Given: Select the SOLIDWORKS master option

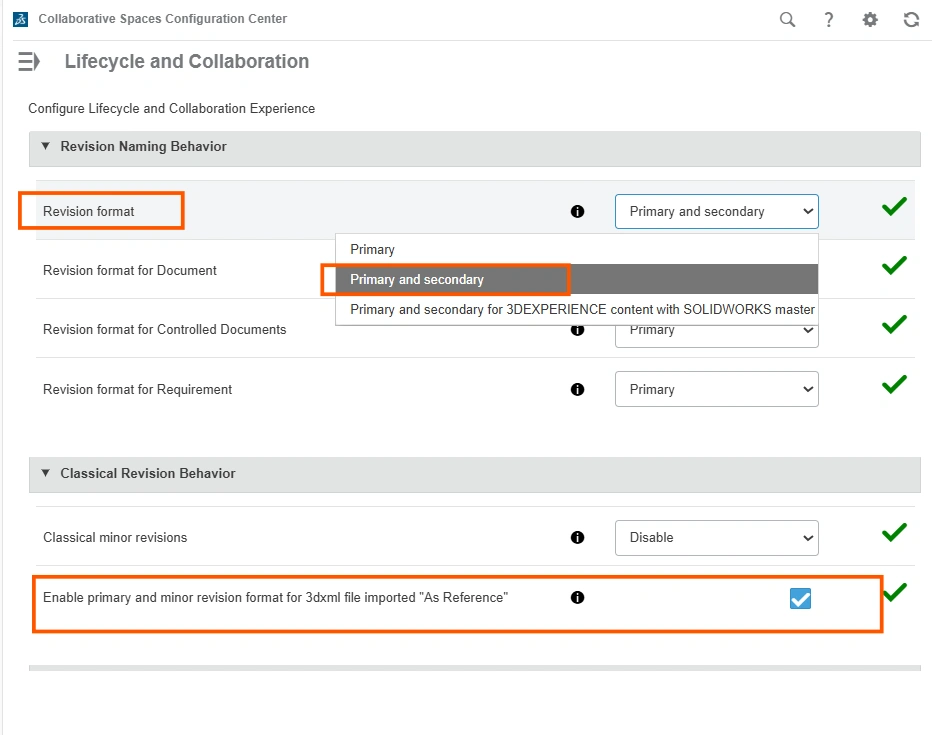Looking at the screenshot, I should click(582, 310).
